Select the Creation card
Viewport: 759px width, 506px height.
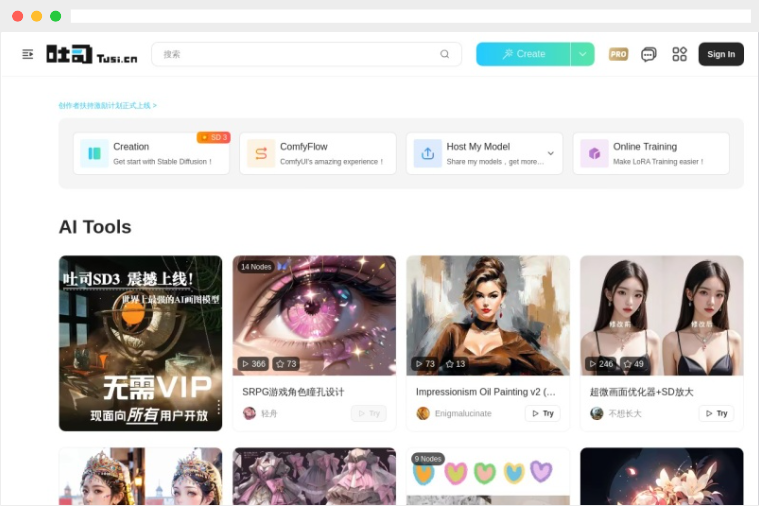click(x=151, y=153)
